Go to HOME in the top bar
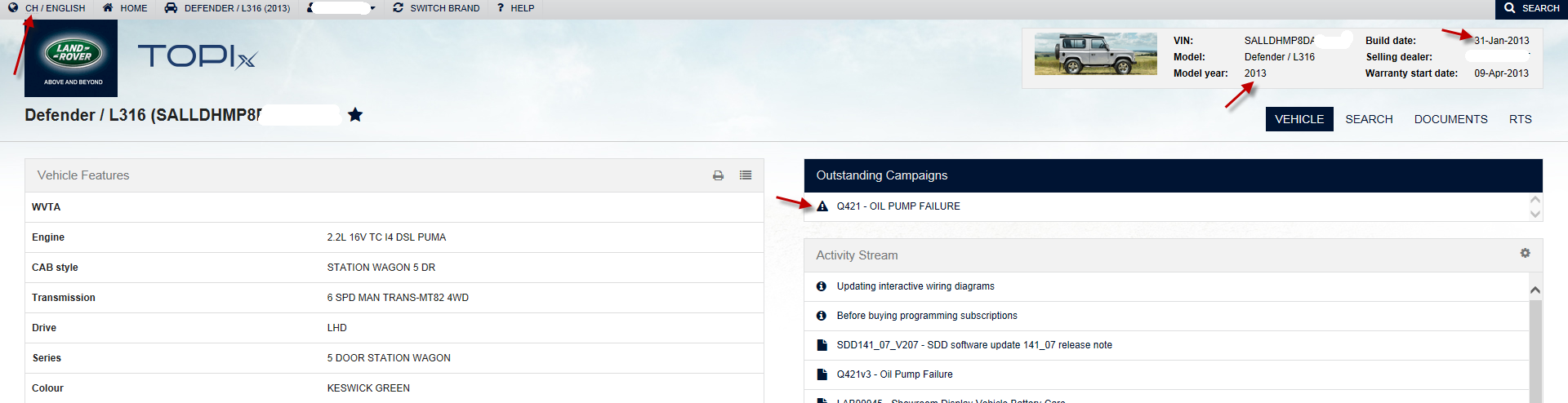Image resolution: width=1568 pixels, height=403 pixels. click(134, 8)
